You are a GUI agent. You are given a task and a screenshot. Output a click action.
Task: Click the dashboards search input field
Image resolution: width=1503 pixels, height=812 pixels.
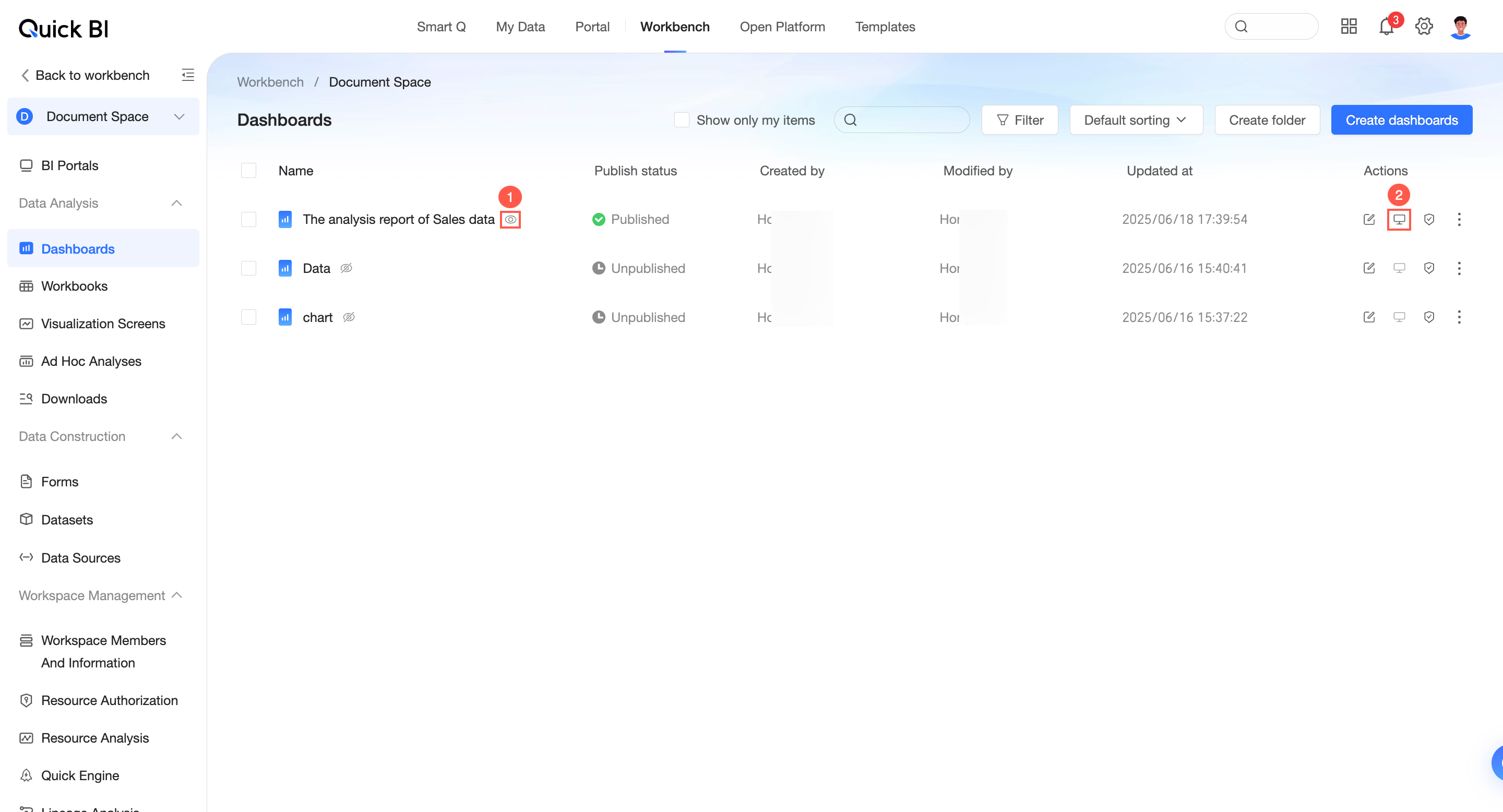[x=910, y=120]
